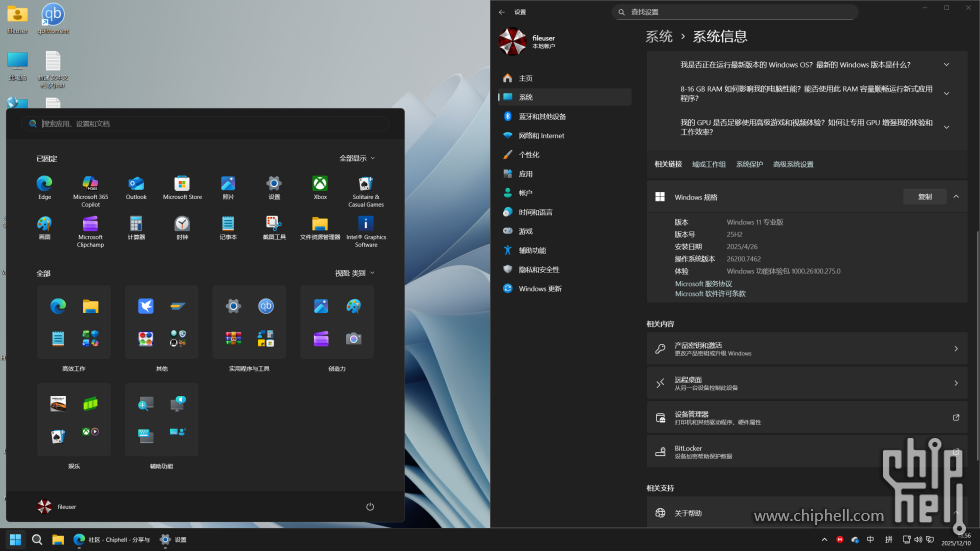Collapse the Windows 规格 section
This screenshot has width=980, height=551.
pos(956,197)
